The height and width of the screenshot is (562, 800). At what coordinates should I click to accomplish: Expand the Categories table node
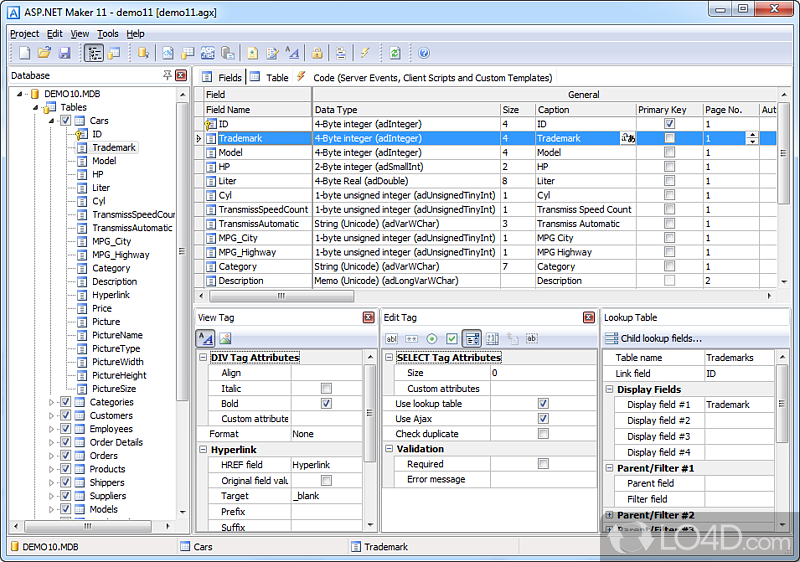pos(51,402)
